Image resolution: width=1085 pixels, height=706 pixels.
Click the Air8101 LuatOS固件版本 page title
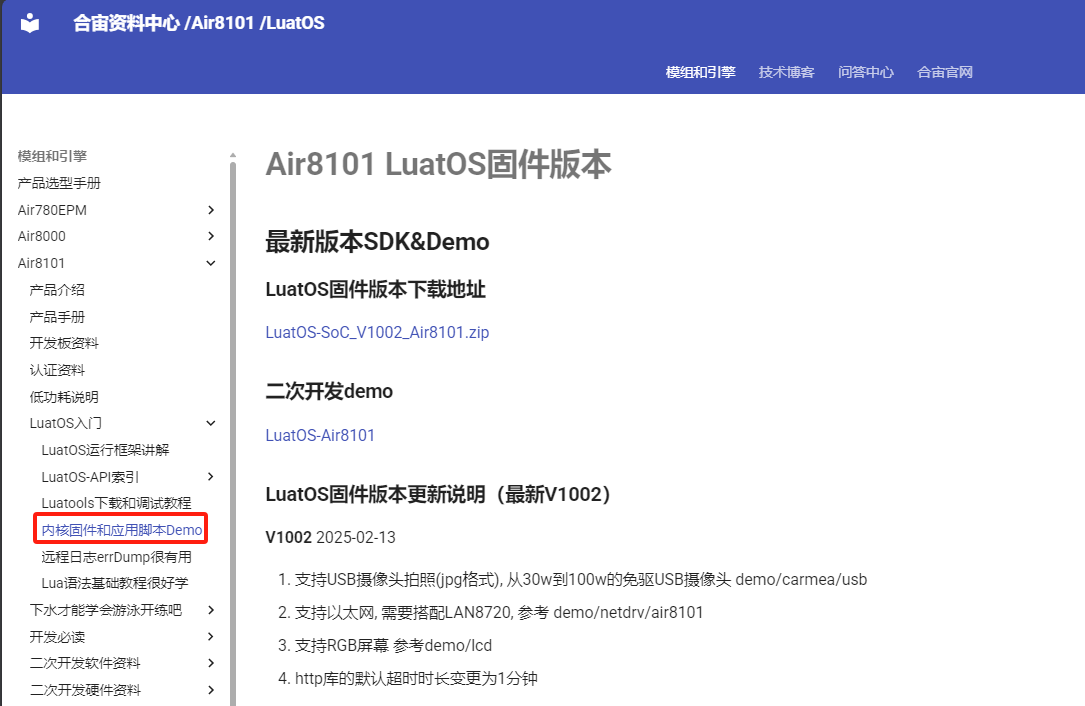[438, 165]
